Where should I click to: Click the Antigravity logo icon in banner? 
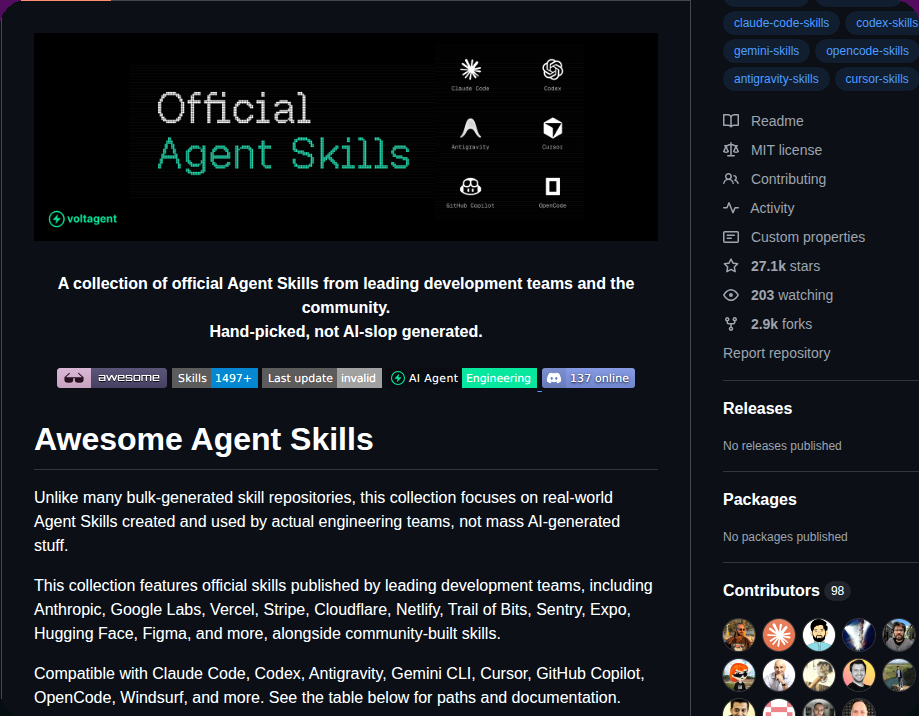[x=470, y=128]
